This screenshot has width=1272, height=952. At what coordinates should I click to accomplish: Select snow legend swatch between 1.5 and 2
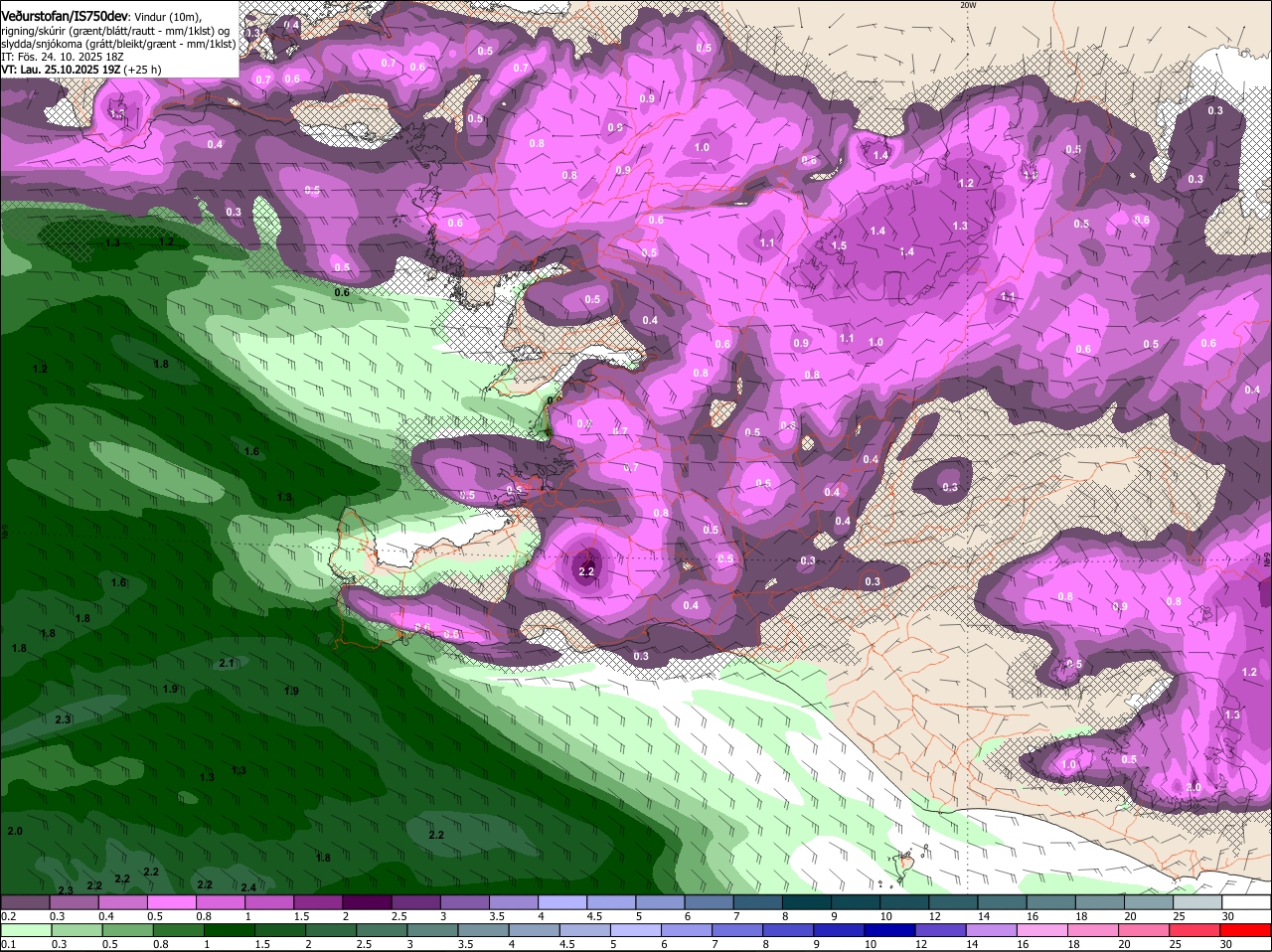coord(319,902)
